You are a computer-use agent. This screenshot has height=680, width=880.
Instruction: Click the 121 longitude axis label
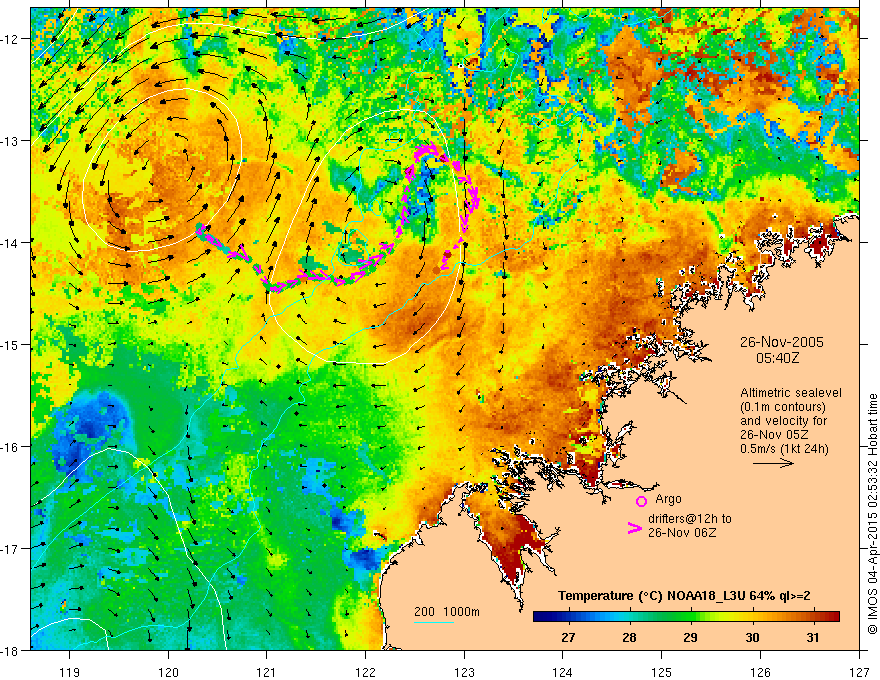tap(267, 672)
